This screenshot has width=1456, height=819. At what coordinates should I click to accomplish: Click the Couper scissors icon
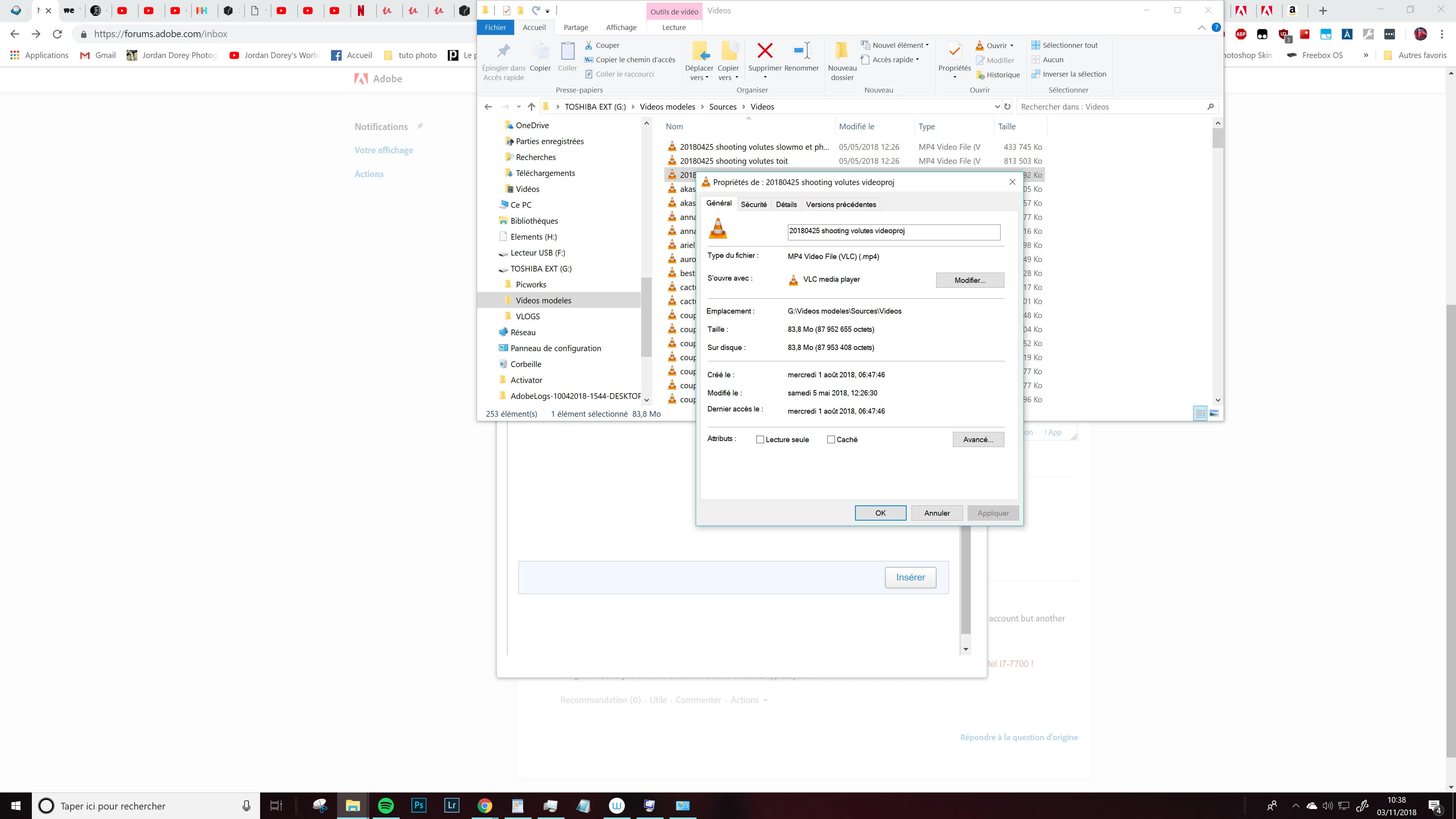pos(589,45)
